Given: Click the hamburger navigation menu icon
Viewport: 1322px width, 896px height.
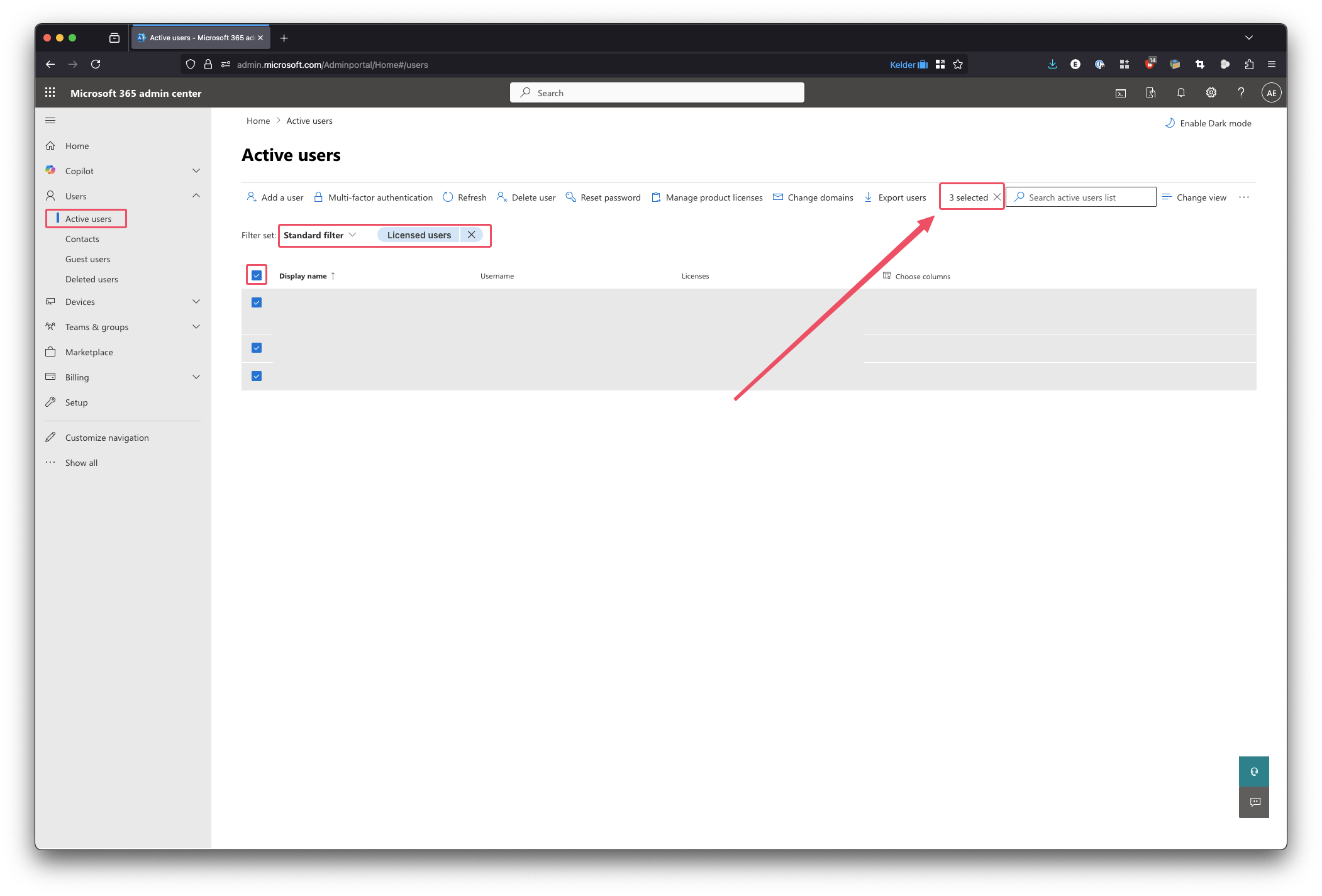Looking at the screenshot, I should click(50, 121).
